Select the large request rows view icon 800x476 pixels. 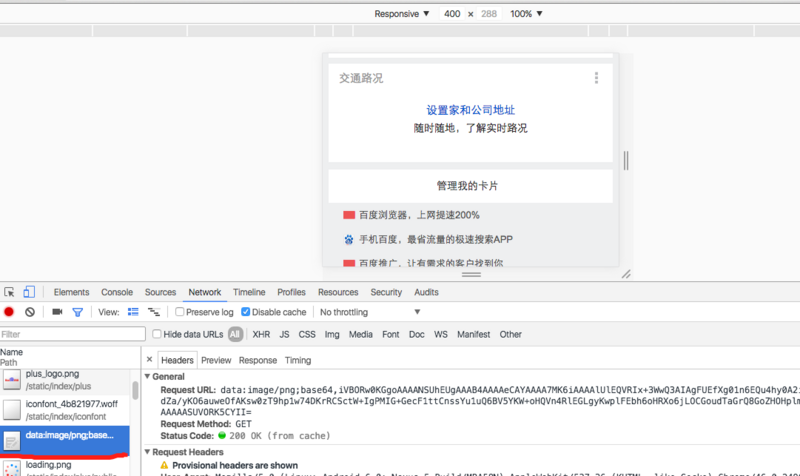click(x=133, y=312)
